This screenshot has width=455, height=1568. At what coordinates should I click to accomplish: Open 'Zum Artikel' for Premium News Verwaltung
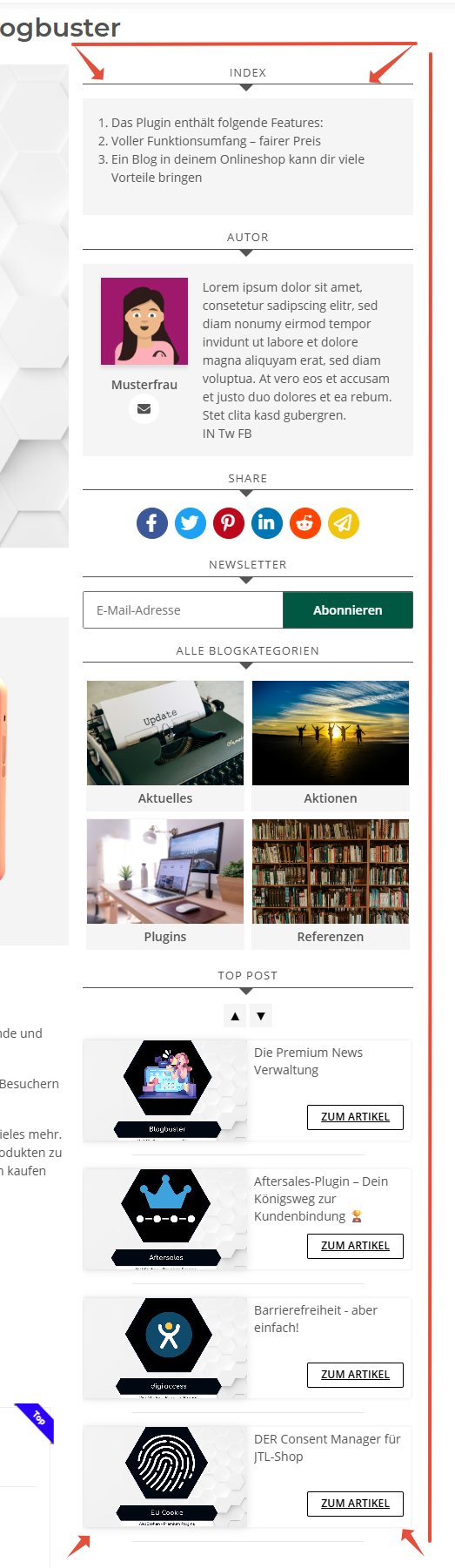click(355, 1117)
